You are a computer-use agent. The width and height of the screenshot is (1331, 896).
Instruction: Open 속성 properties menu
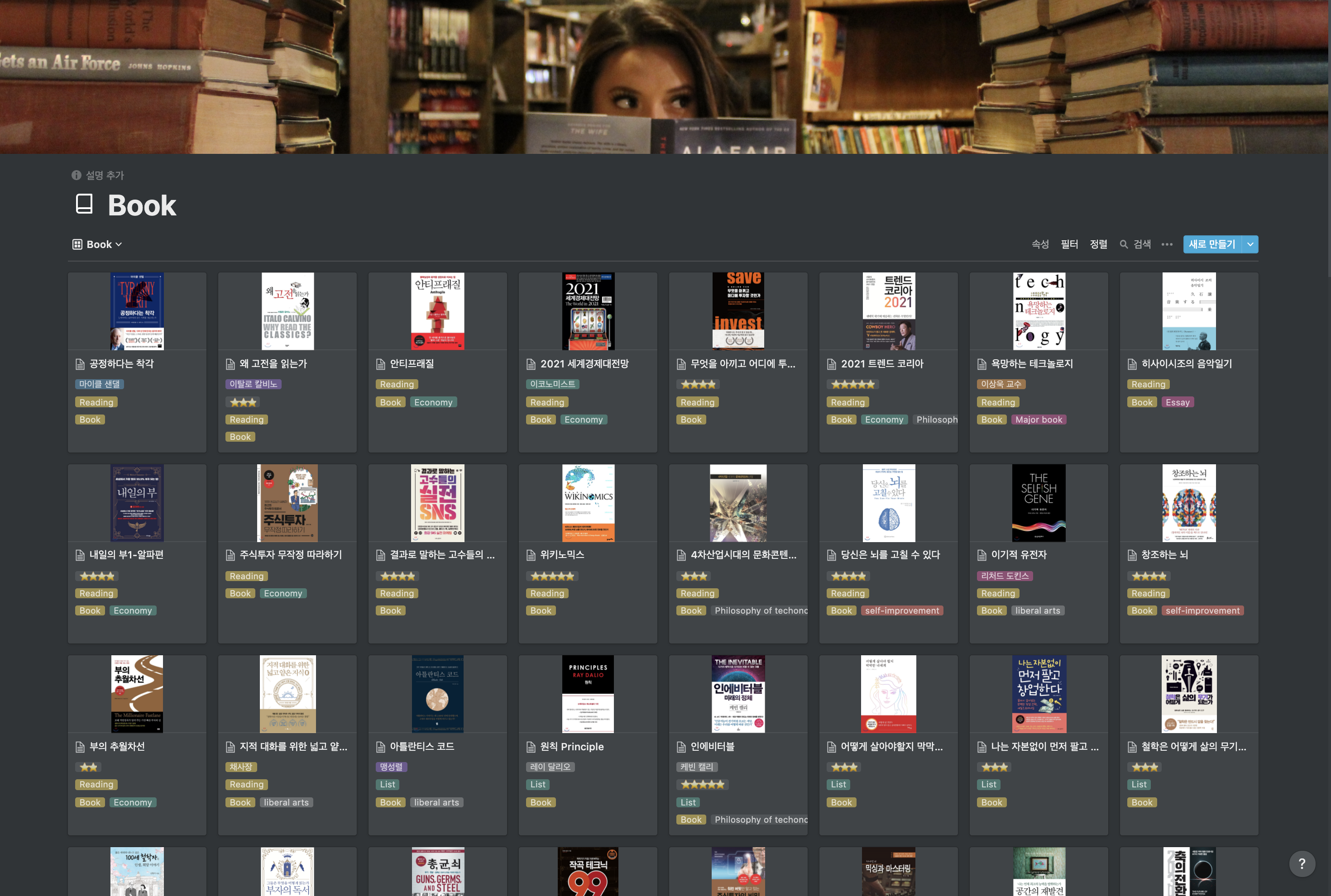1040,244
